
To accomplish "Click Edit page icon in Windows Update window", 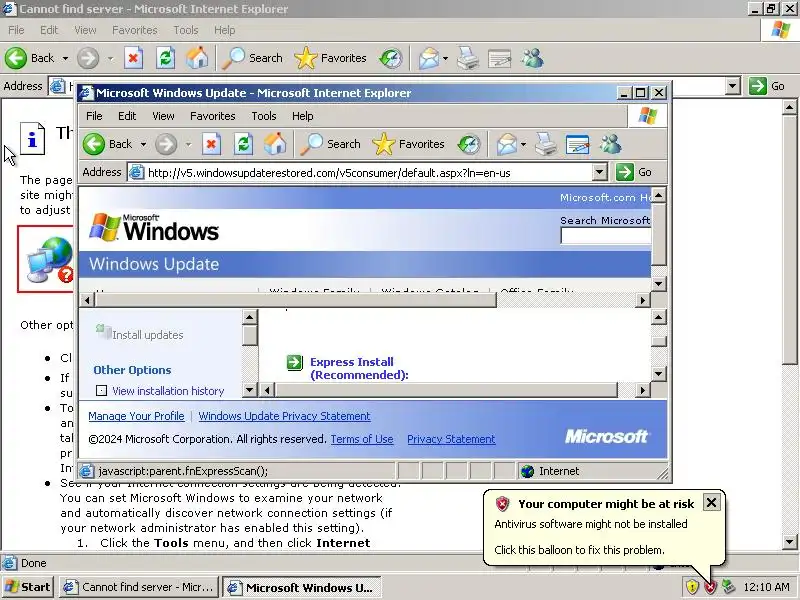I will click(x=578, y=144).
